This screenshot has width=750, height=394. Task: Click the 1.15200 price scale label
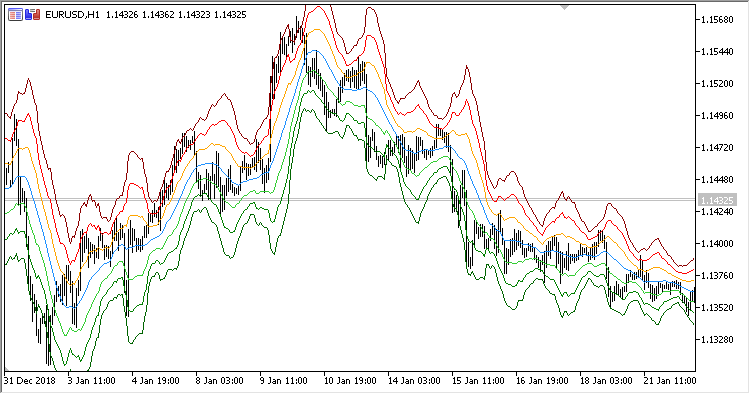point(717,84)
